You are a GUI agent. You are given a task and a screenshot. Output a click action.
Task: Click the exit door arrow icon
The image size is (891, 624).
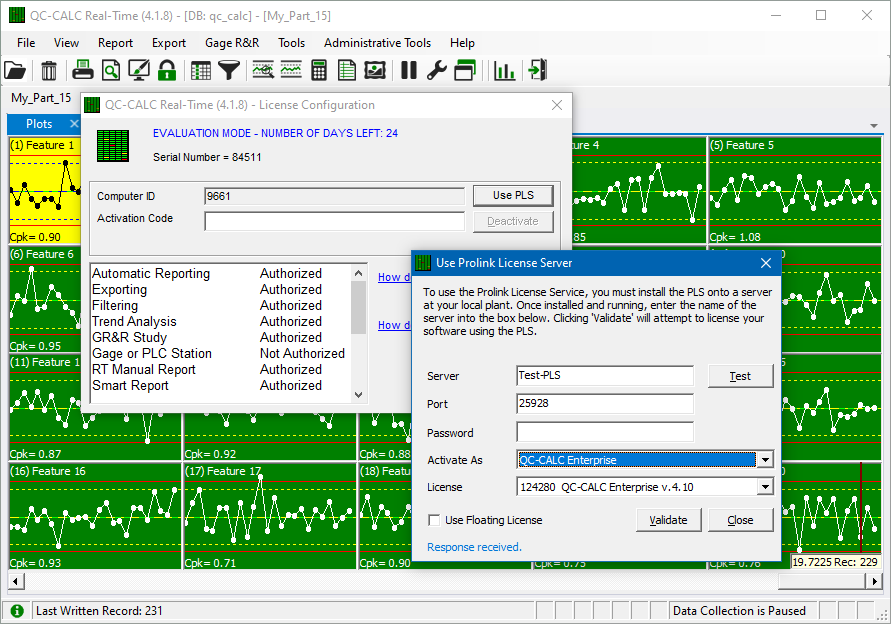[x=537, y=70]
